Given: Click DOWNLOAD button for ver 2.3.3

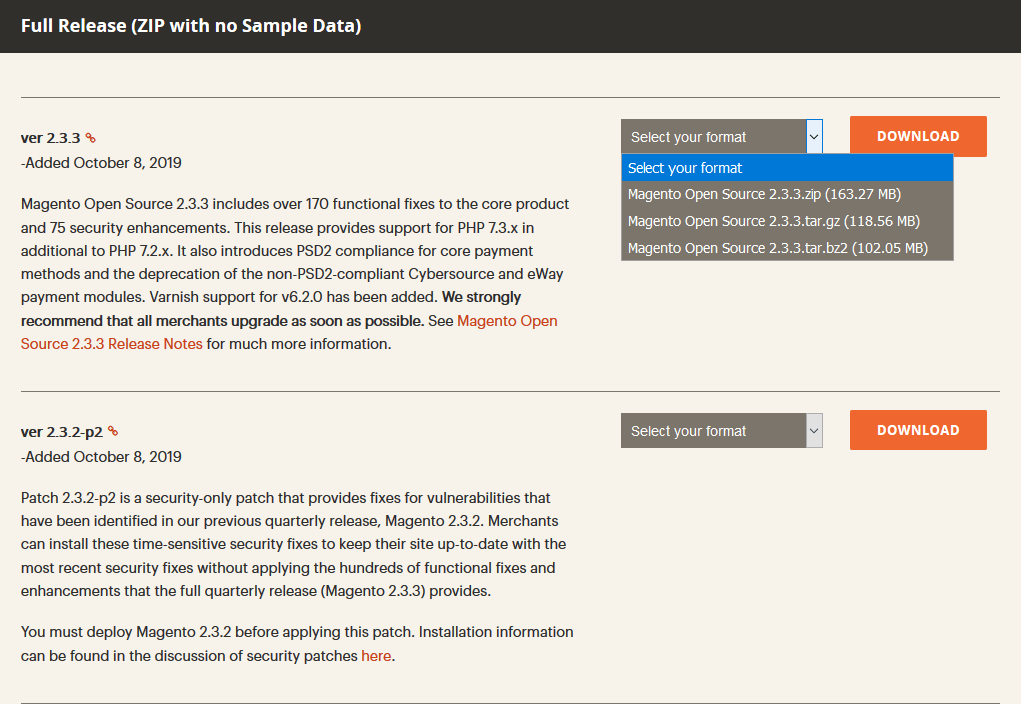Looking at the screenshot, I should [918, 136].
